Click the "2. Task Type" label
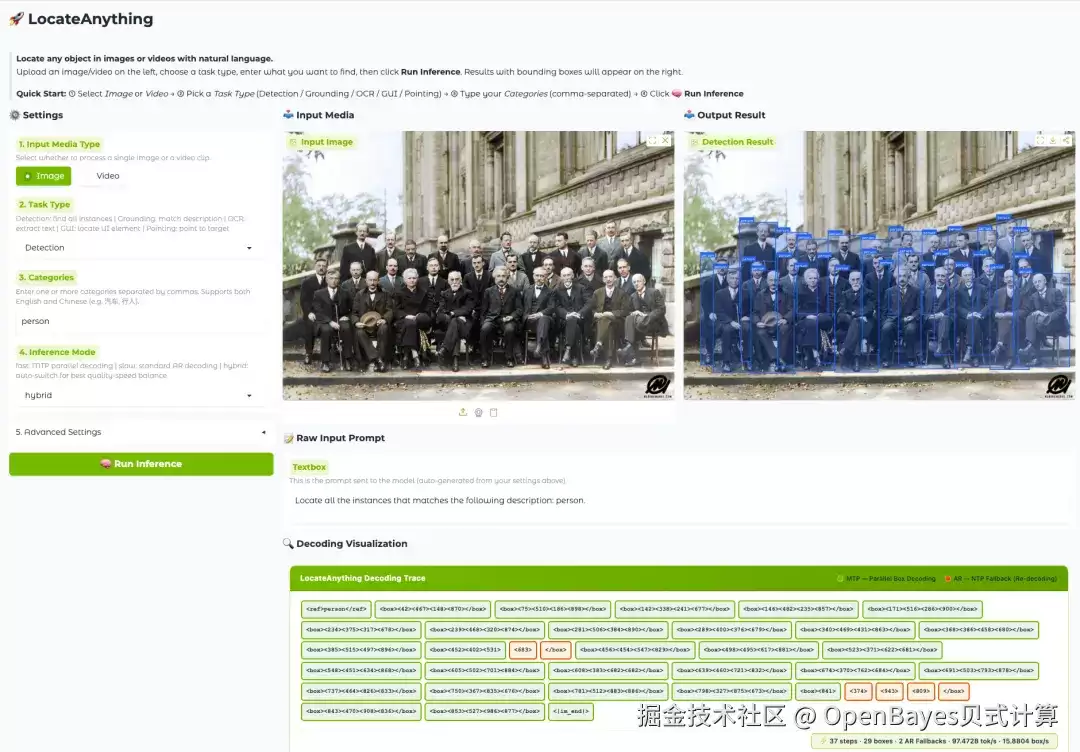 tap(44, 205)
